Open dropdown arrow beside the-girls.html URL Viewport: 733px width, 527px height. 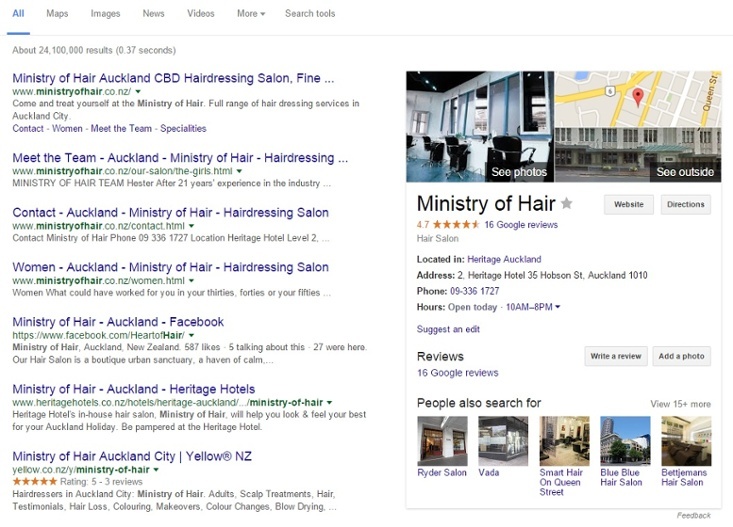[x=239, y=171]
